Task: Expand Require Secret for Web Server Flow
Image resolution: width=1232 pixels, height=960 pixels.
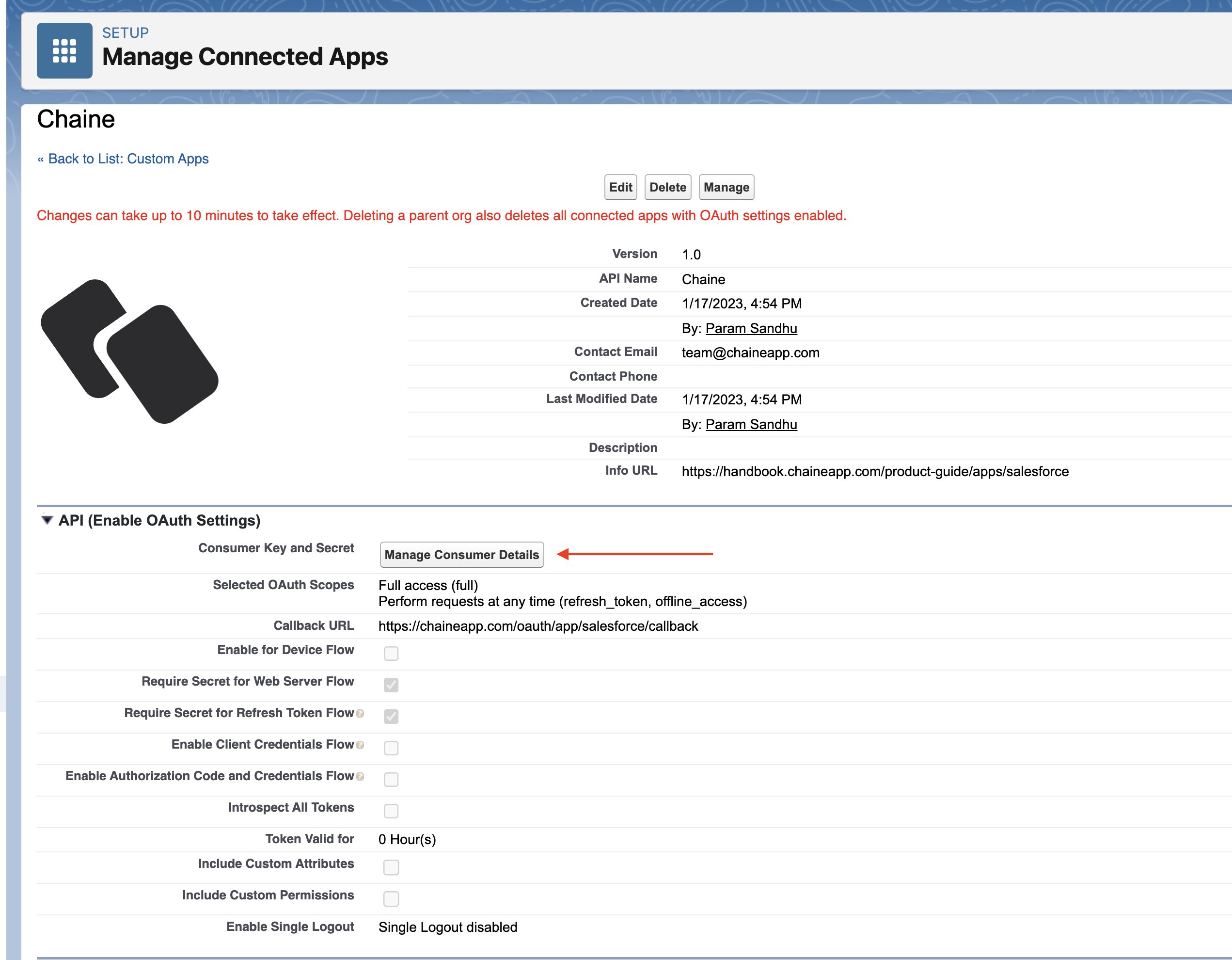Action: point(391,684)
